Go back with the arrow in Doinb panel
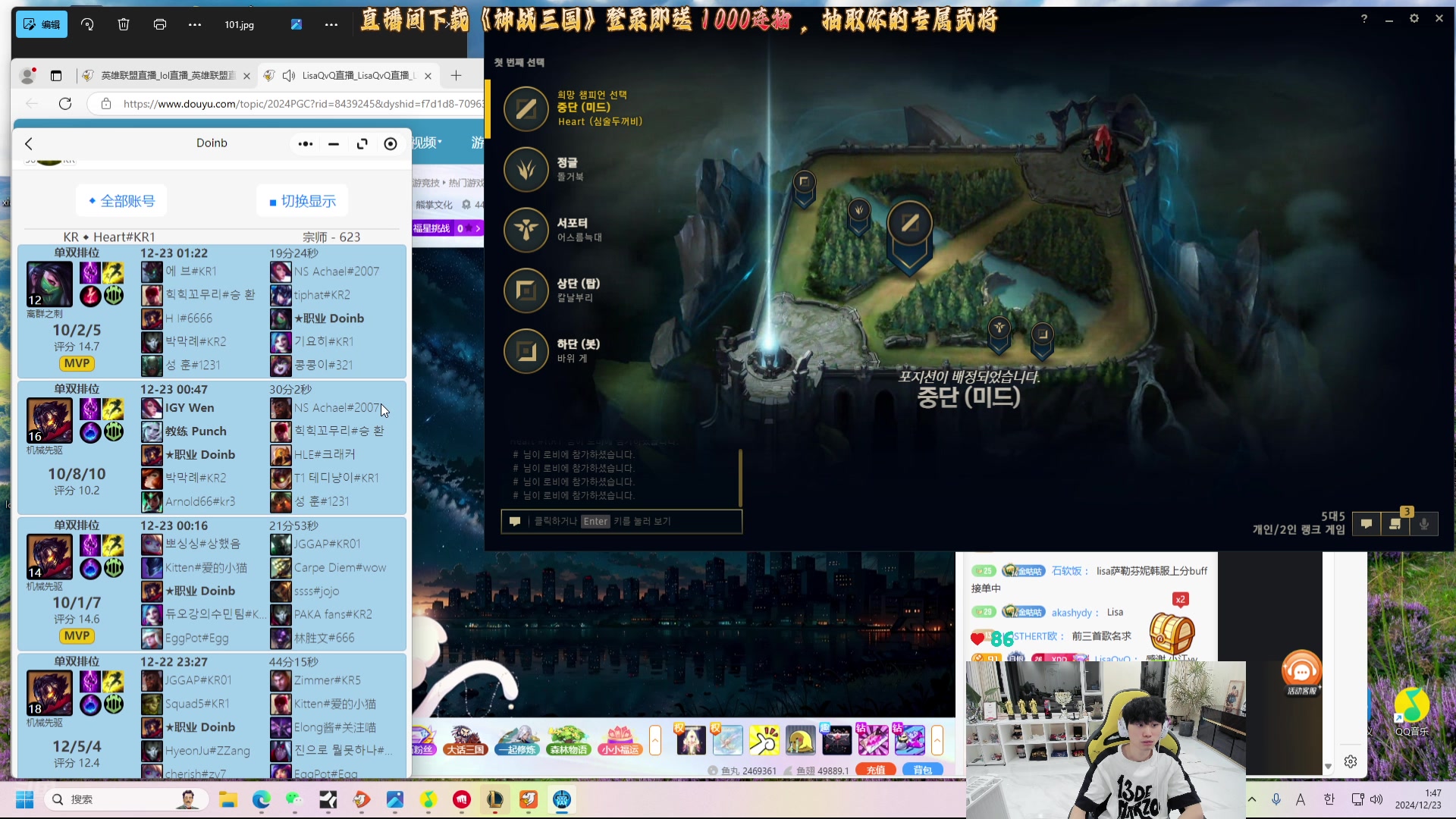The image size is (1456, 819). 29,143
